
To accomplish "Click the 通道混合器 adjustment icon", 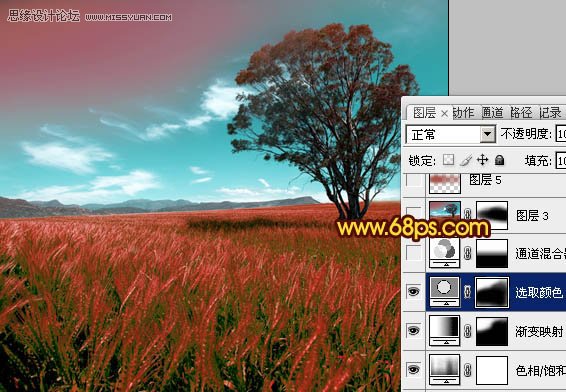I will tap(444, 253).
